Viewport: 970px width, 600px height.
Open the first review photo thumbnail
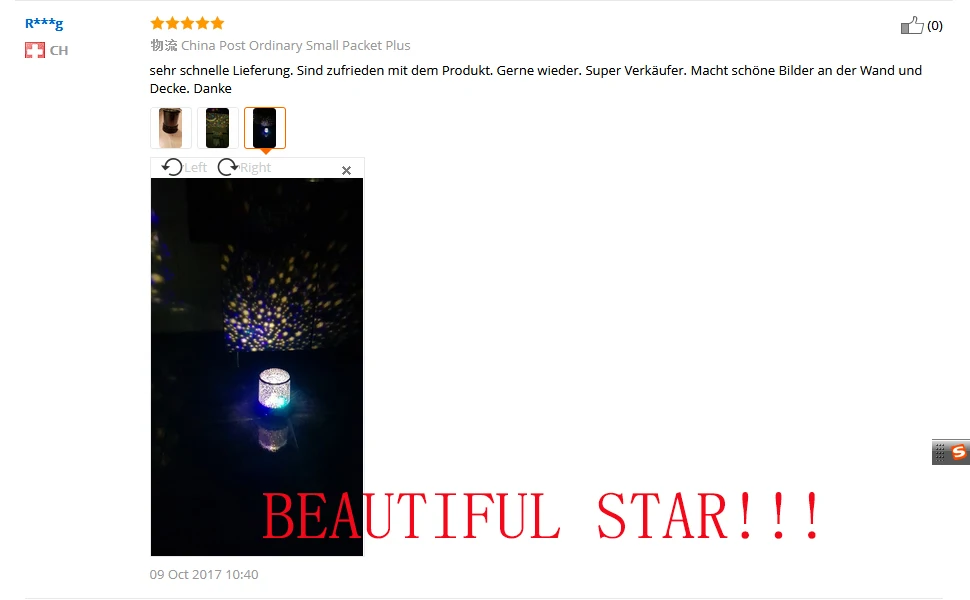(x=171, y=128)
